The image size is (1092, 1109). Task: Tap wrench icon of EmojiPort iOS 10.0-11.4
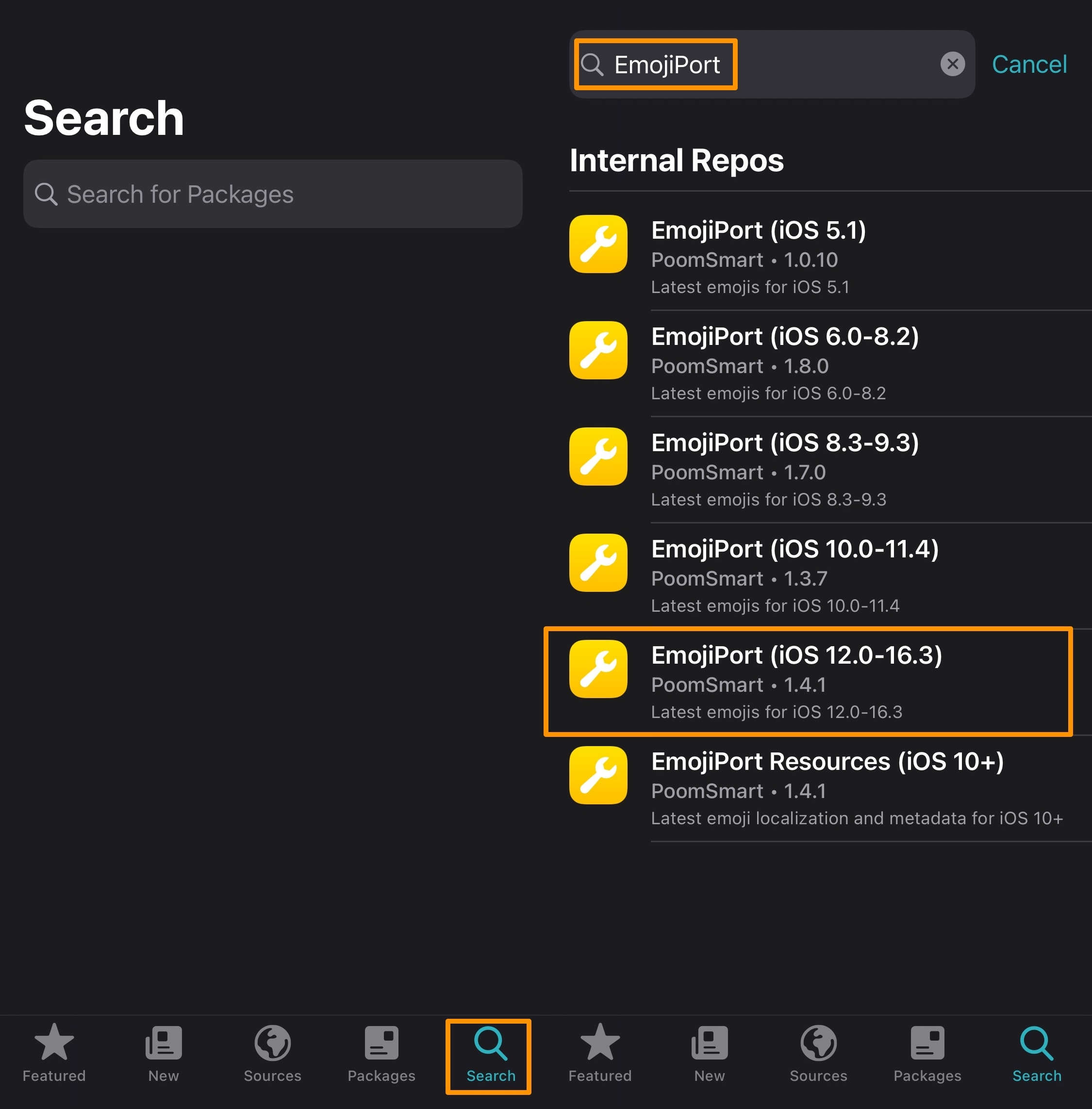point(598,563)
